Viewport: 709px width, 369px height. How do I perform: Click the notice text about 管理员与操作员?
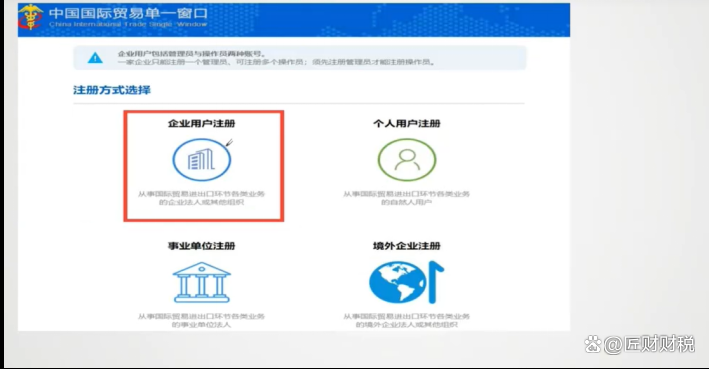tap(276, 58)
